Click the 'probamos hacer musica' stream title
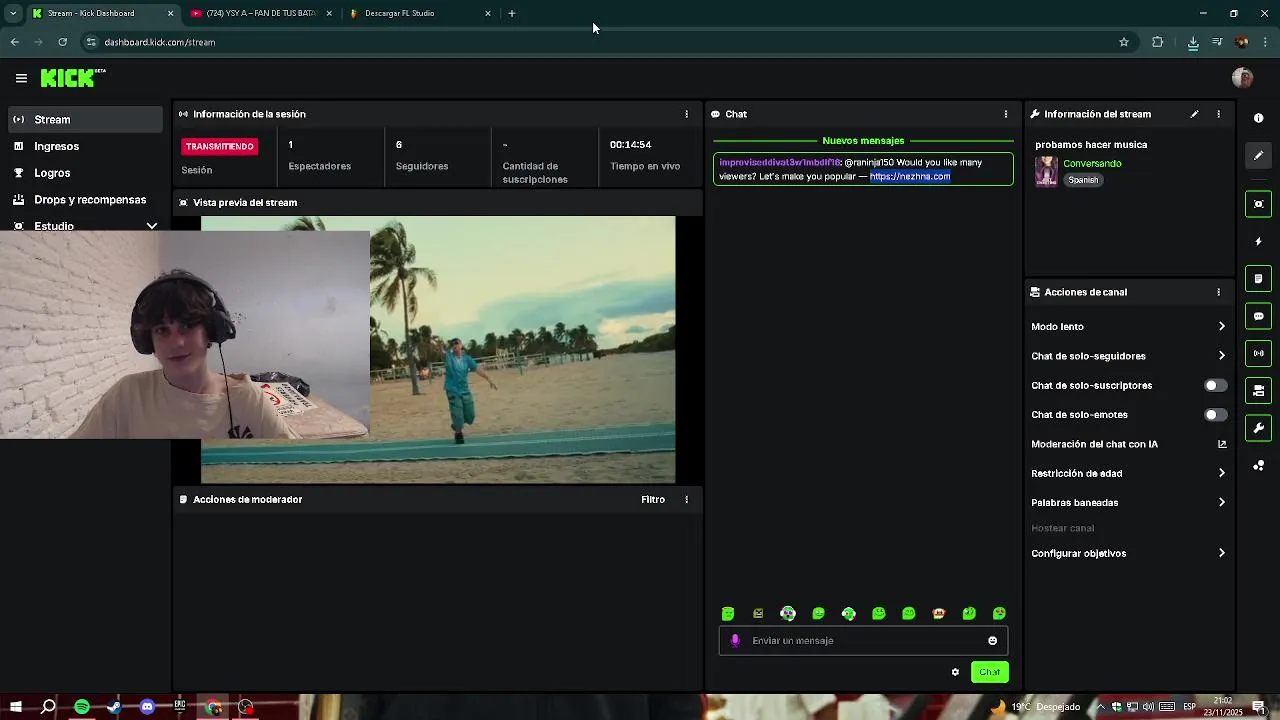This screenshot has width=1280, height=720. point(1091,145)
